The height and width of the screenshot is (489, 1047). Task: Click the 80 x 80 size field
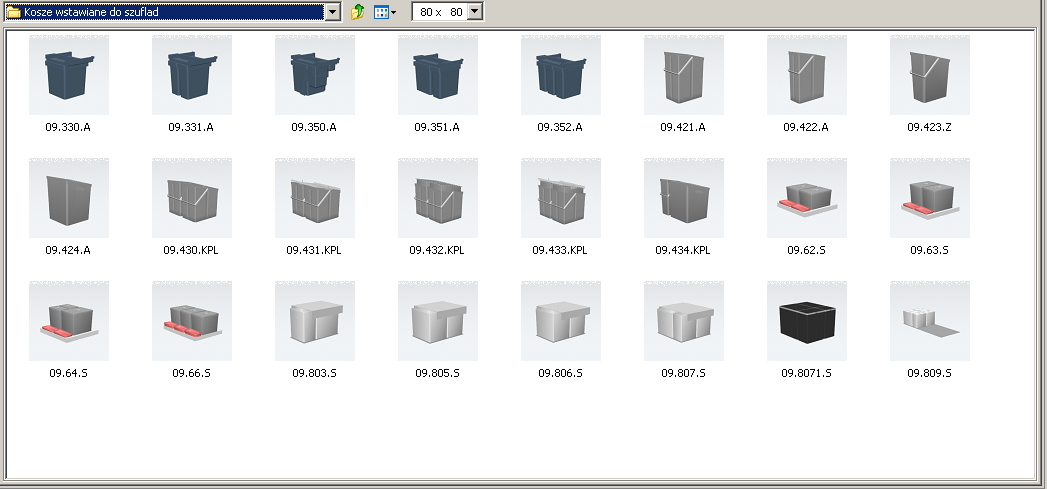pos(440,11)
